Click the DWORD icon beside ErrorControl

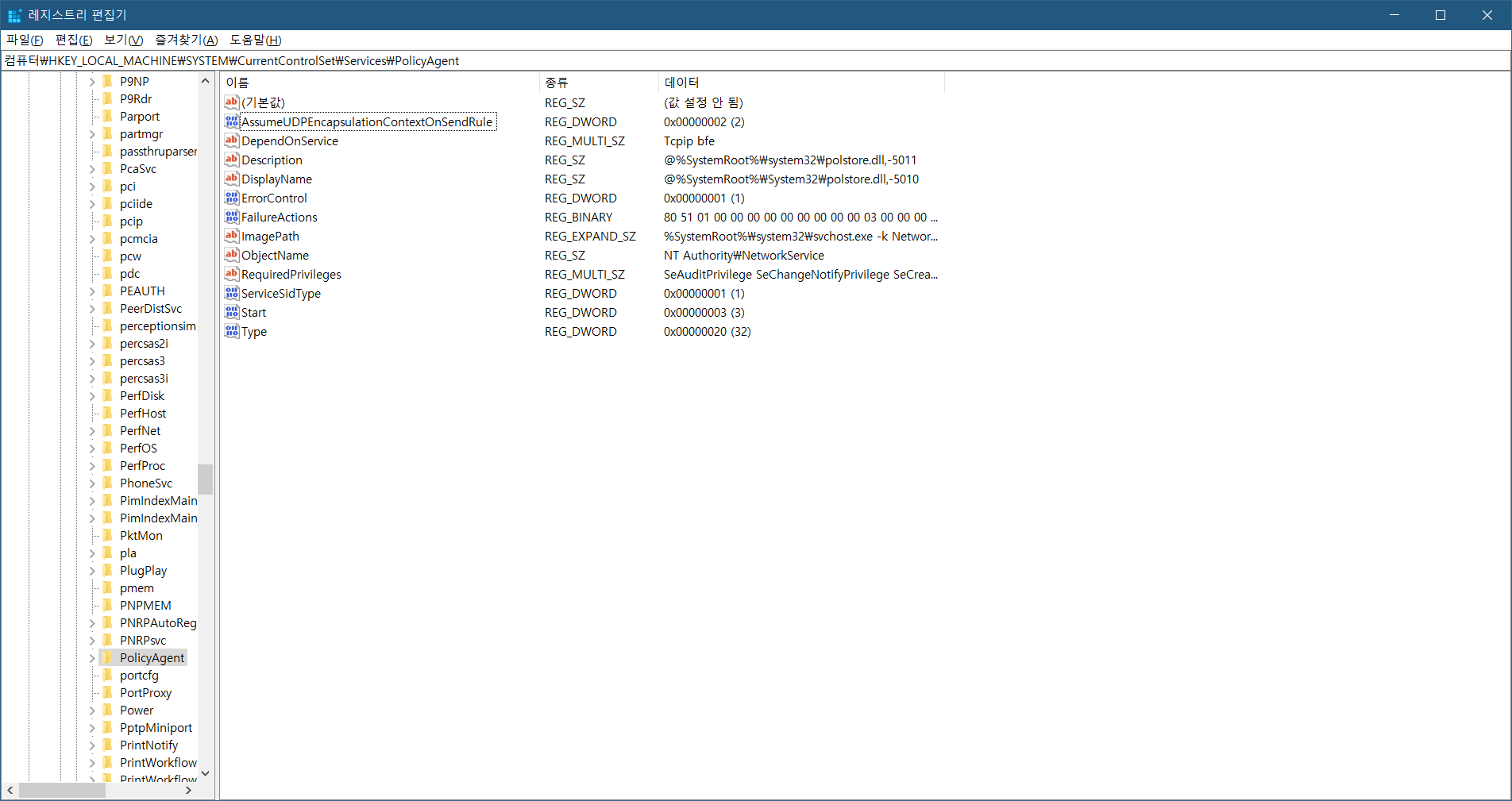click(x=231, y=198)
